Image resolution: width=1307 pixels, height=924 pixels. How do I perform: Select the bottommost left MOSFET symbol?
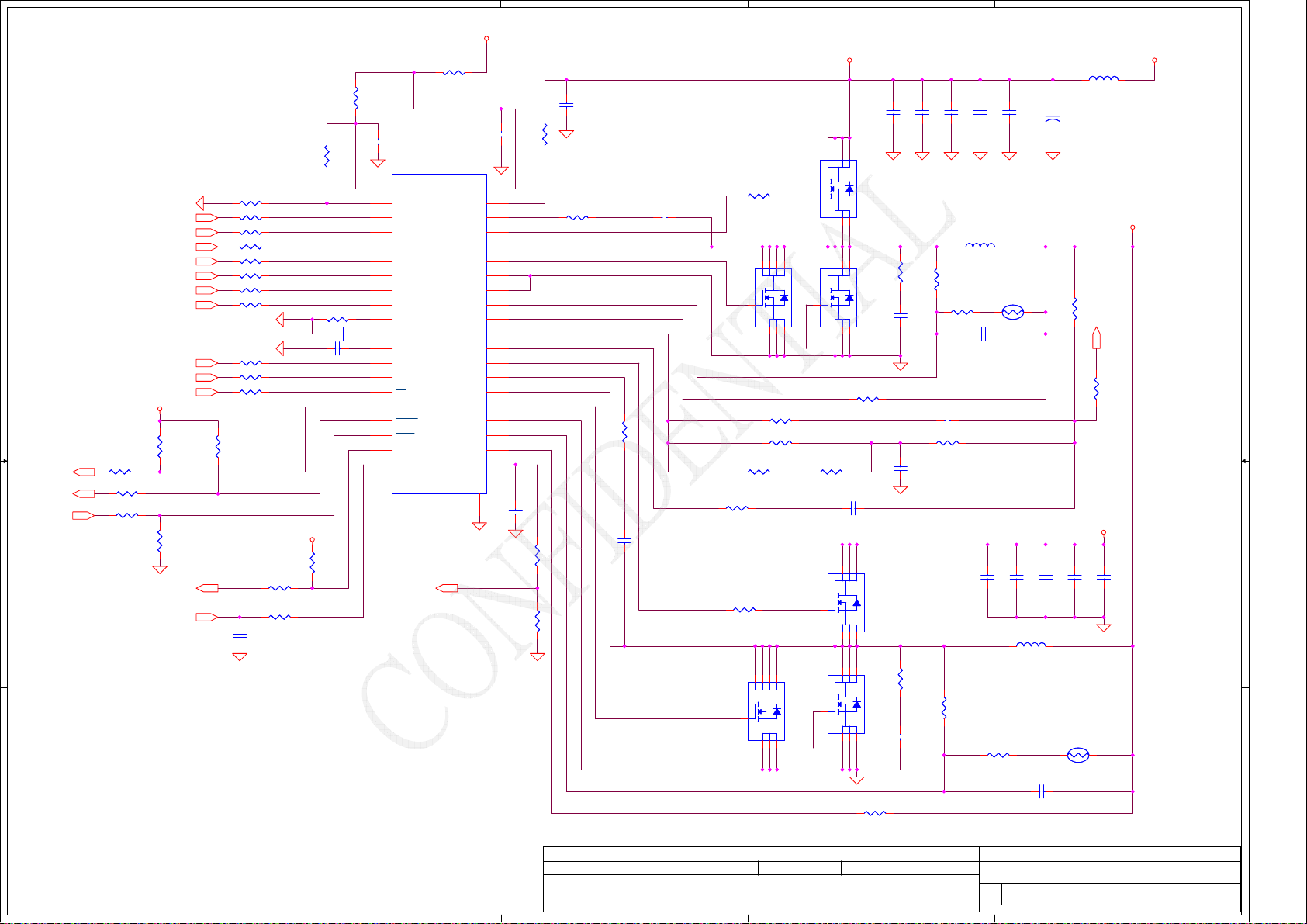pos(766,711)
